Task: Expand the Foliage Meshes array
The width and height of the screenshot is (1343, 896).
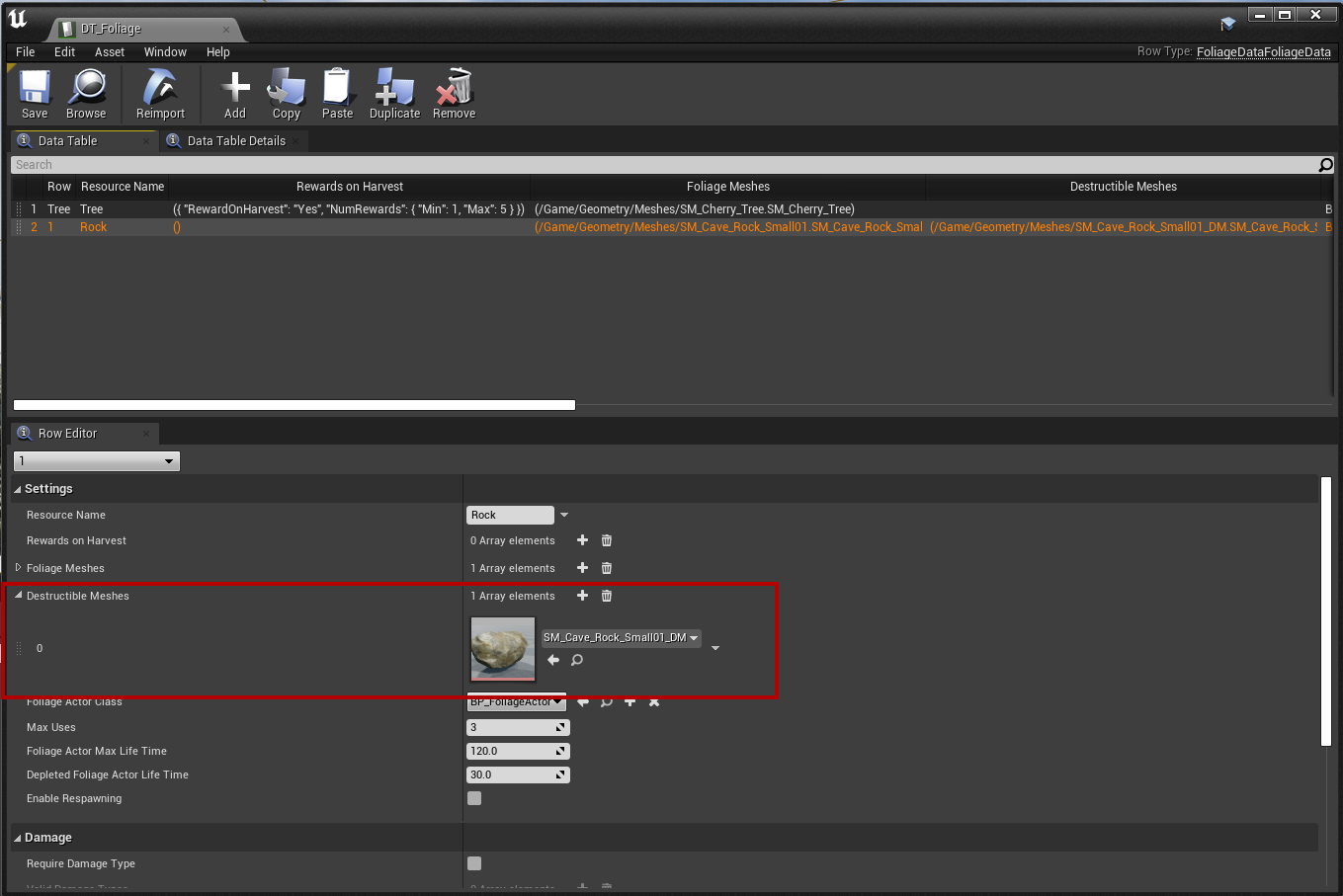Action: tap(18, 568)
